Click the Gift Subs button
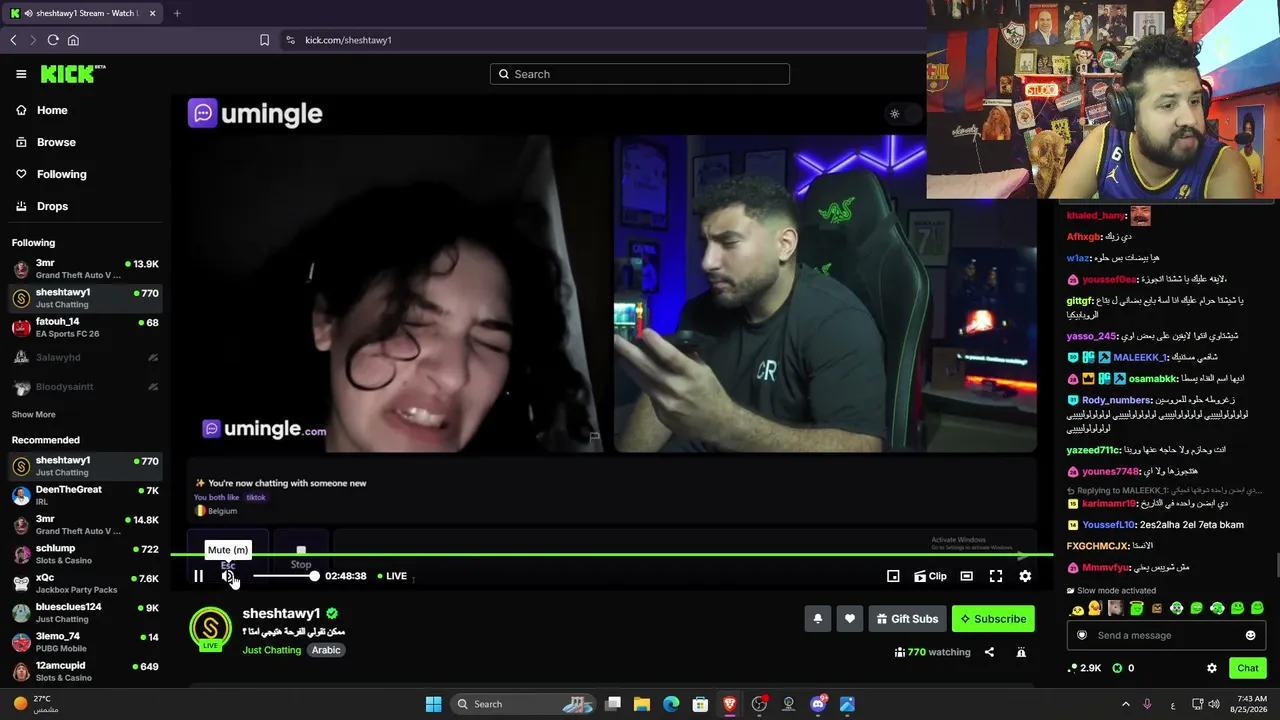Image resolution: width=1280 pixels, height=720 pixels. click(x=907, y=619)
